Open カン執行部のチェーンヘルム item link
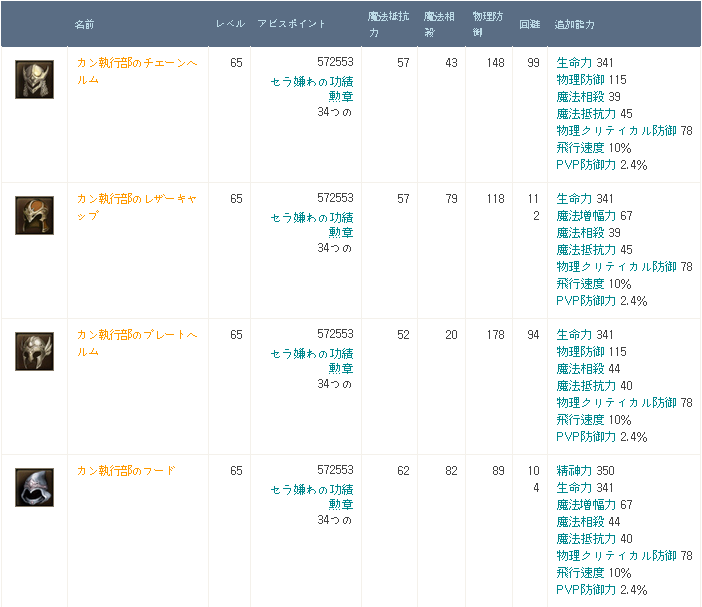The width and height of the screenshot is (702, 607). (137, 71)
